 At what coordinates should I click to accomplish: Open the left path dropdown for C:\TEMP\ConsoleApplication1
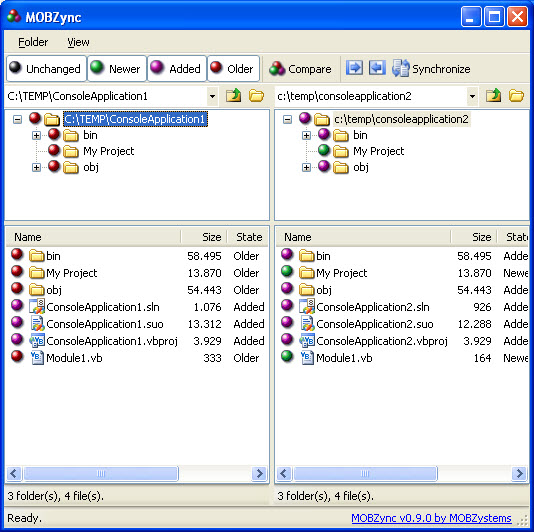(x=212, y=96)
